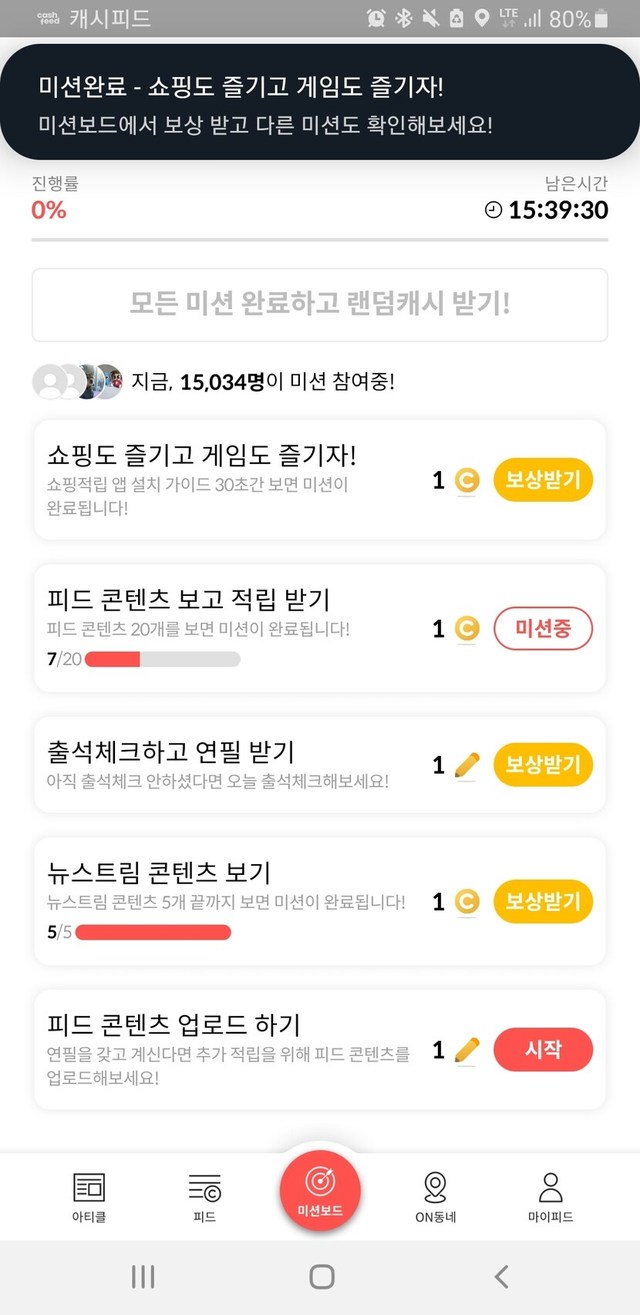Tap 미션중 on 피드 콘텐츠 보고 mission
Image resolution: width=640 pixels, height=1315 pixels.
[x=543, y=628]
